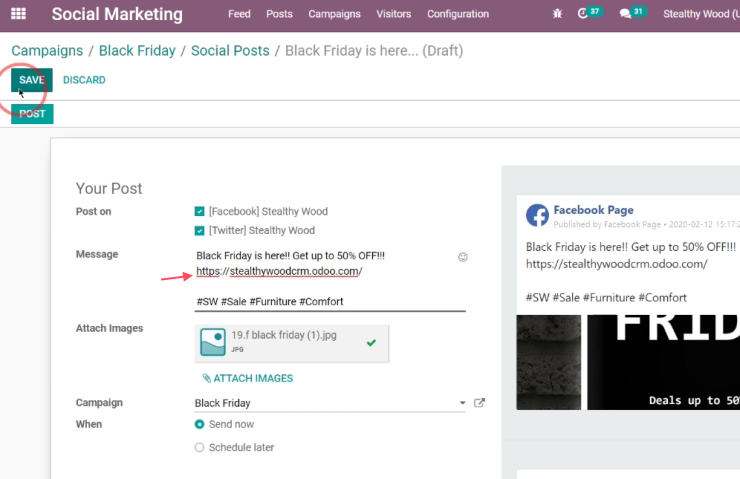
Task: Go to Social Posts breadcrumb
Action: pos(230,50)
